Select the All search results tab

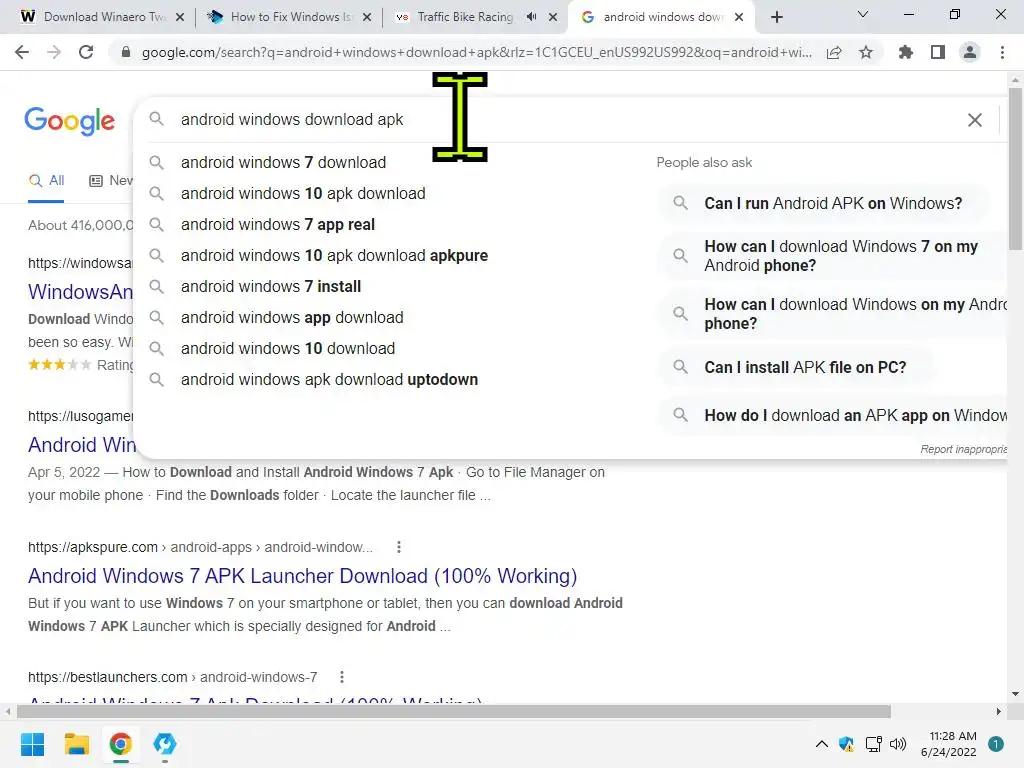click(x=46, y=181)
